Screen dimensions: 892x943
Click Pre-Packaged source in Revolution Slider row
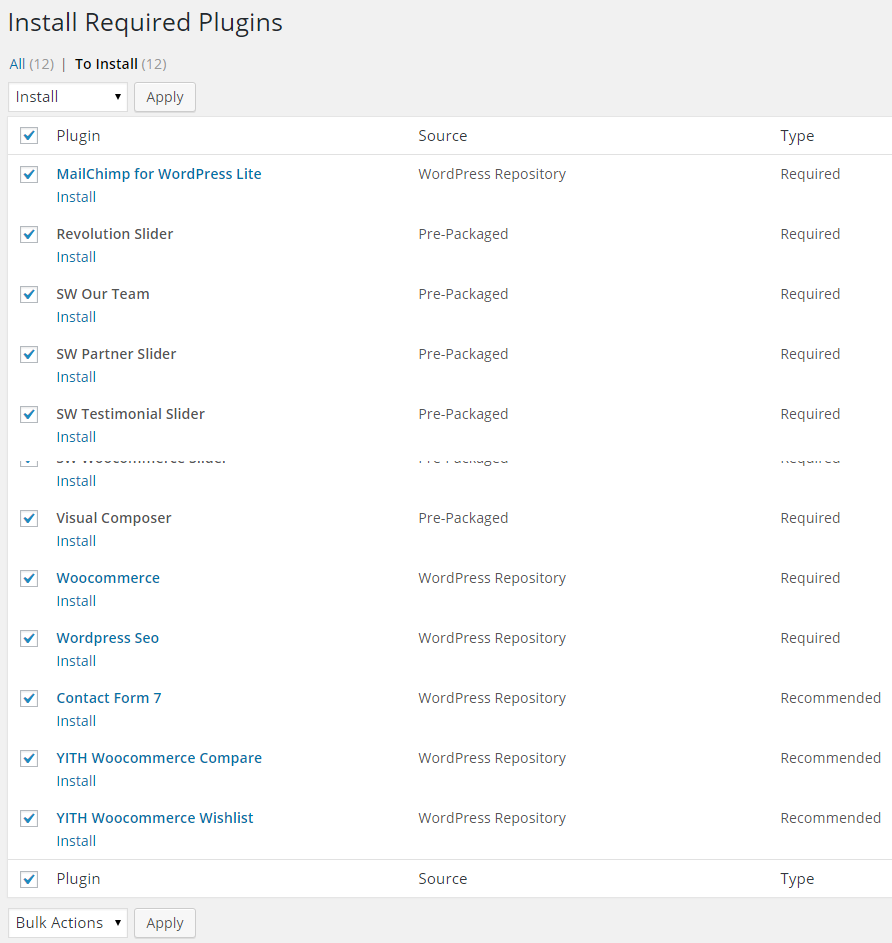[463, 234]
